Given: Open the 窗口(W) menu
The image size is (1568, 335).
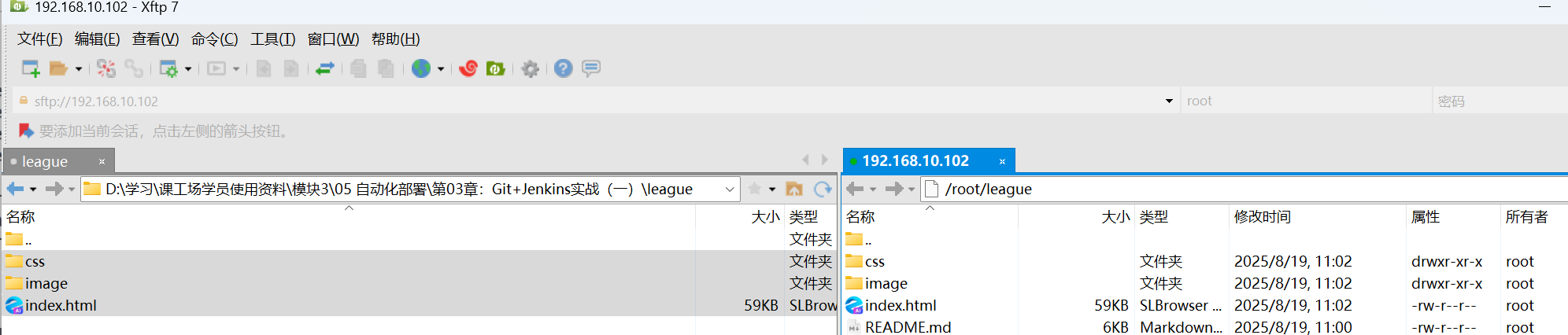Looking at the screenshot, I should pos(334,39).
